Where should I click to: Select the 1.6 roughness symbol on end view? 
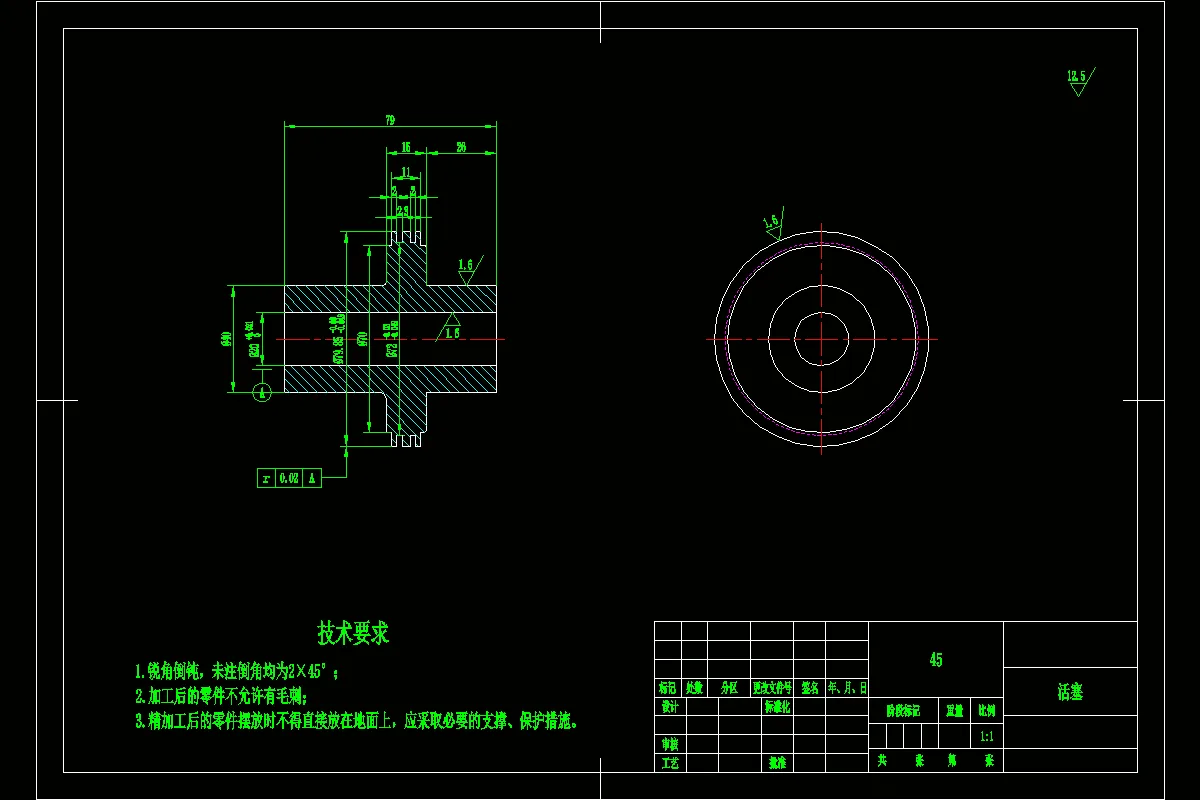[x=772, y=223]
